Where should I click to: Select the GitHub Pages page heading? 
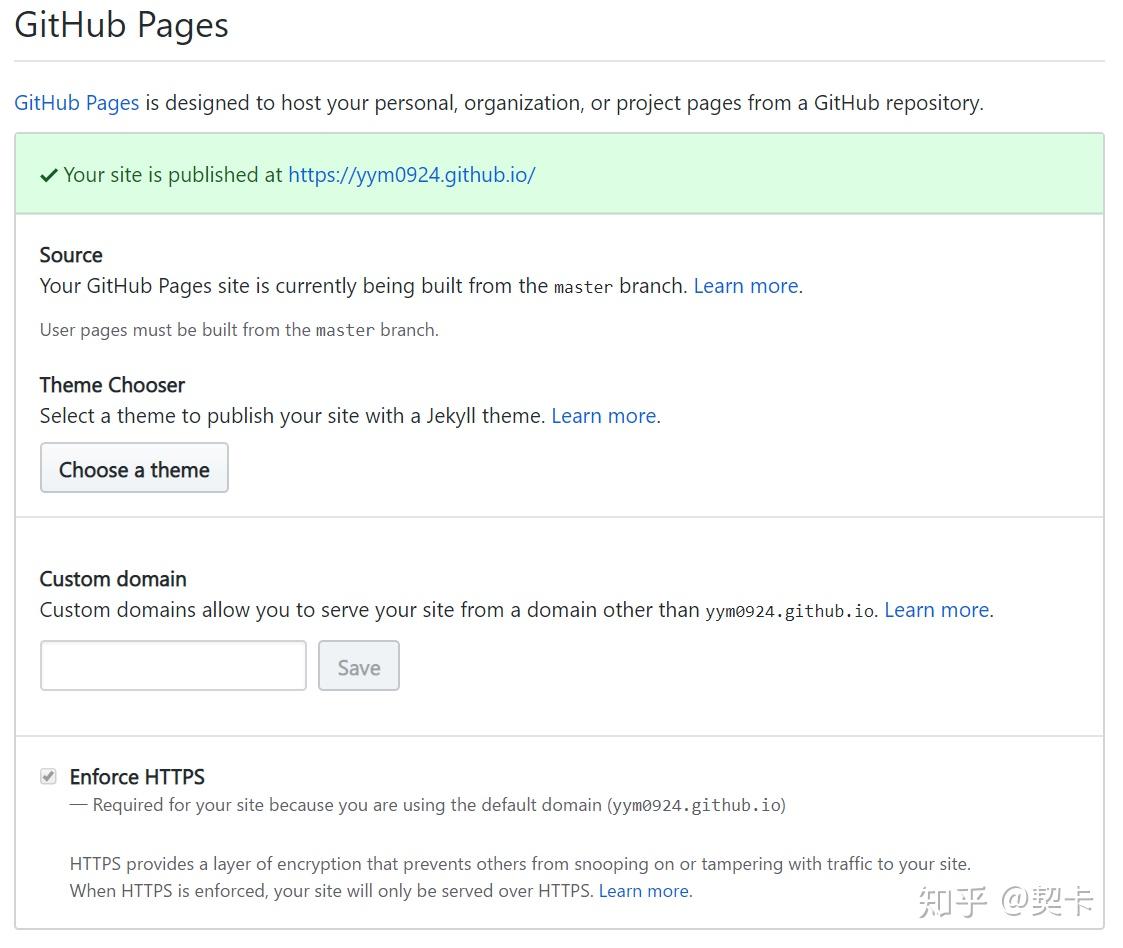coord(120,25)
